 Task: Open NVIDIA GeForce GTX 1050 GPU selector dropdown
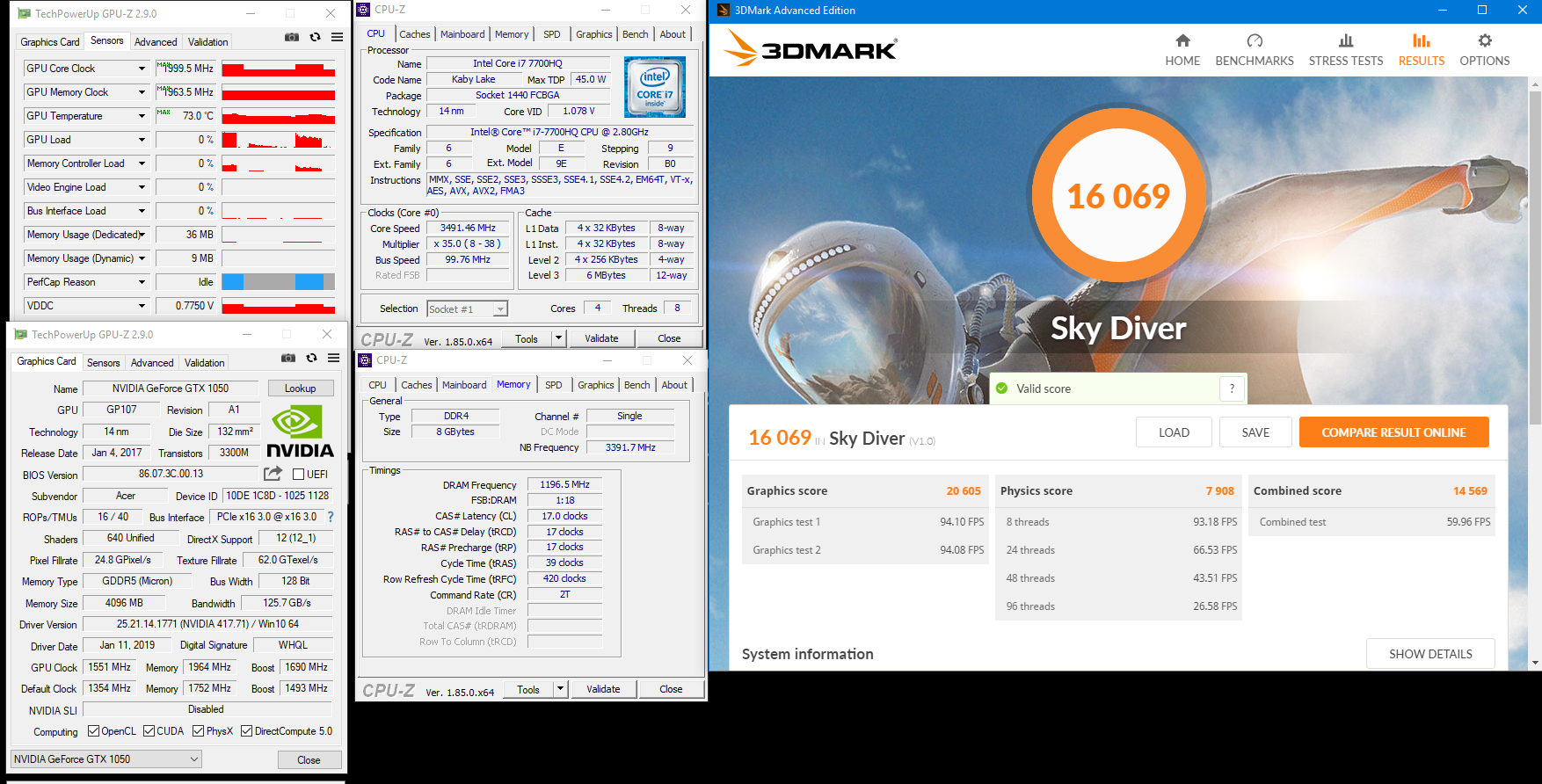[x=106, y=759]
